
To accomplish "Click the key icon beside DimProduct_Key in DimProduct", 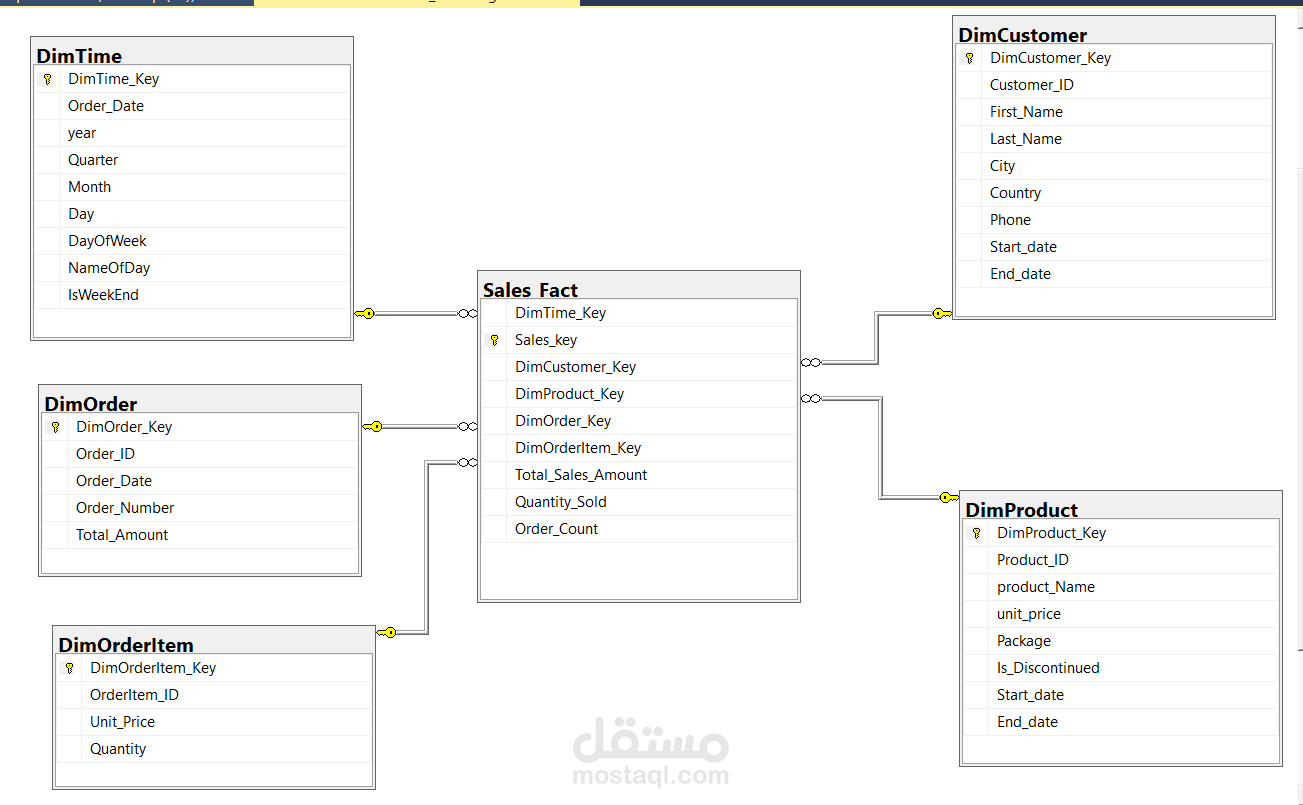I will point(976,533).
